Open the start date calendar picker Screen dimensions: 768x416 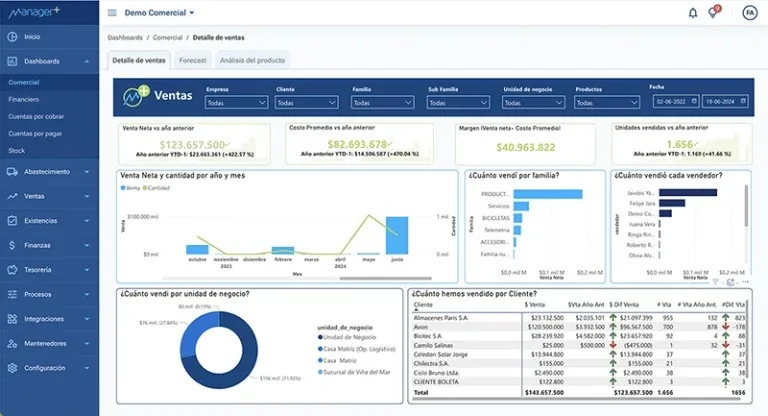694,101
